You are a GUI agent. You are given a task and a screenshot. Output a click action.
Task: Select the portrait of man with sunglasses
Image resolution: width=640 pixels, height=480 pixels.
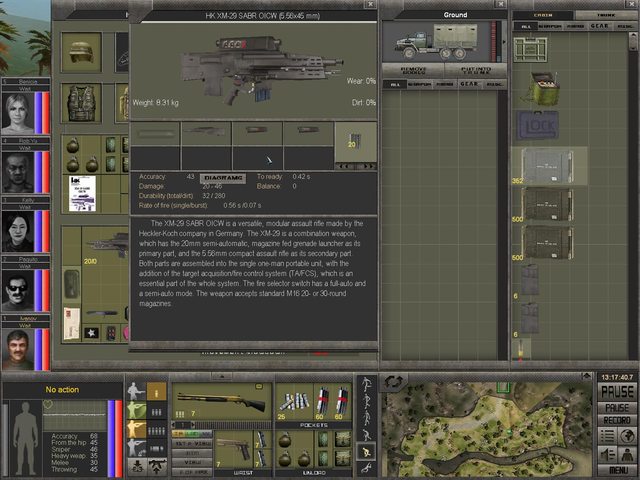[x=18, y=291]
